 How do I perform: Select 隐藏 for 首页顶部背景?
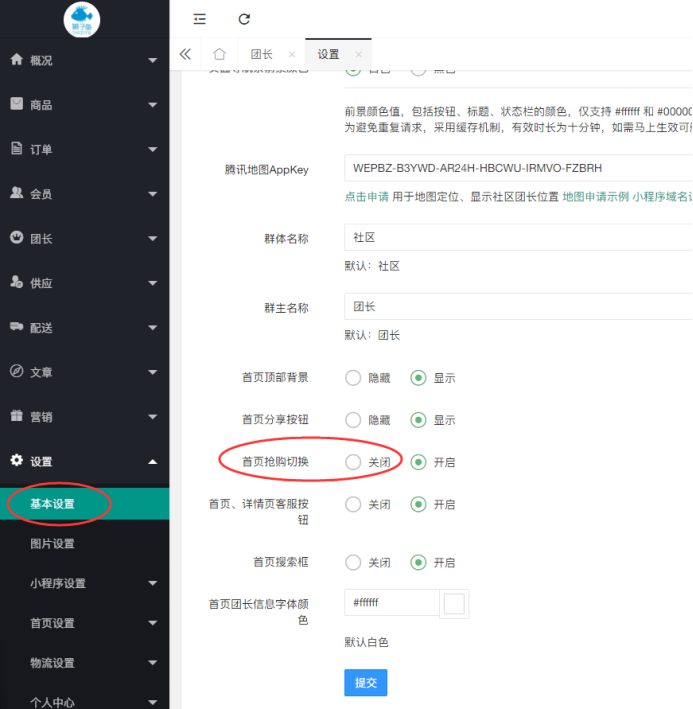click(353, 378)
